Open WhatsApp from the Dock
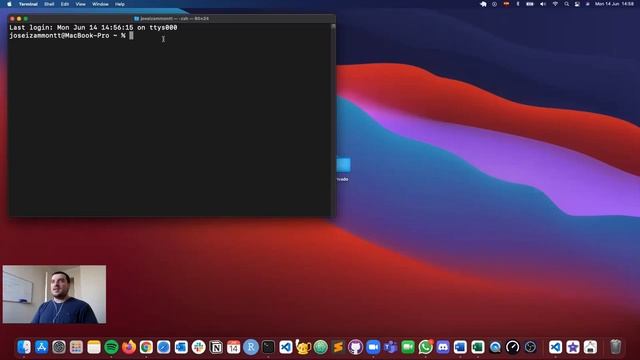This screenshot has height=360, width=640. pos(425,347)
